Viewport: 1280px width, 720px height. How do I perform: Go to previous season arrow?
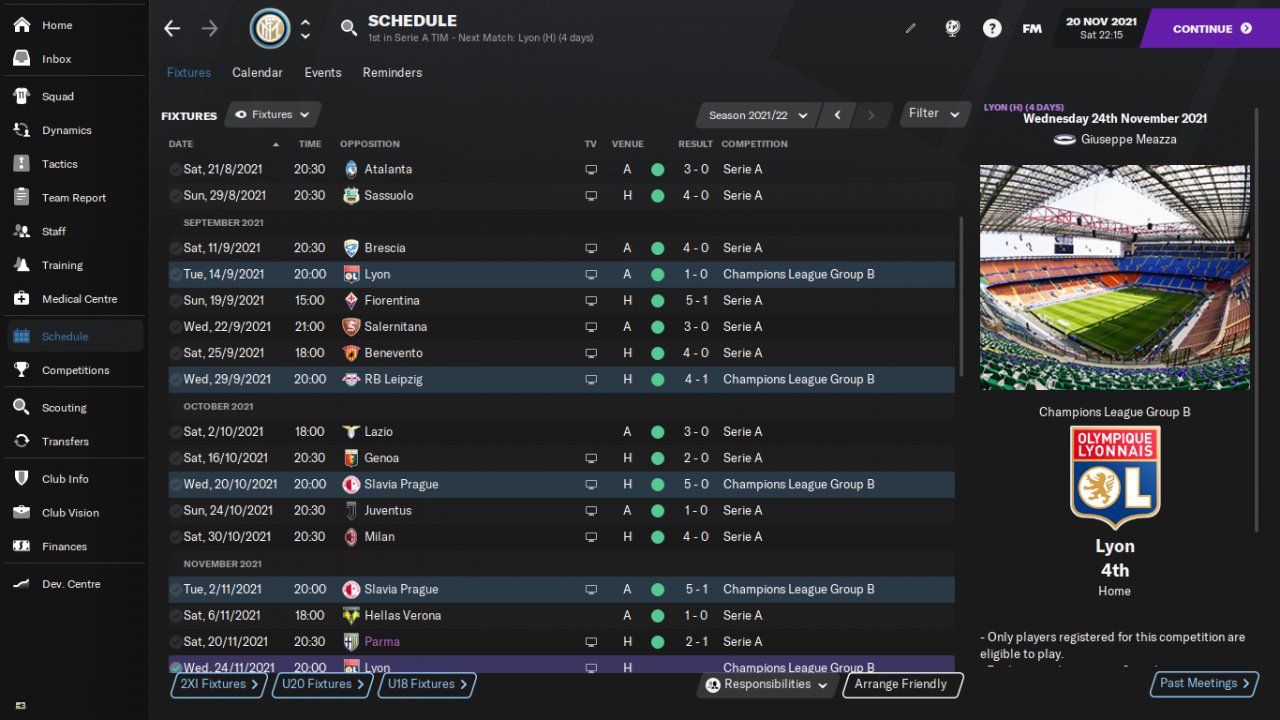[837, 115]
